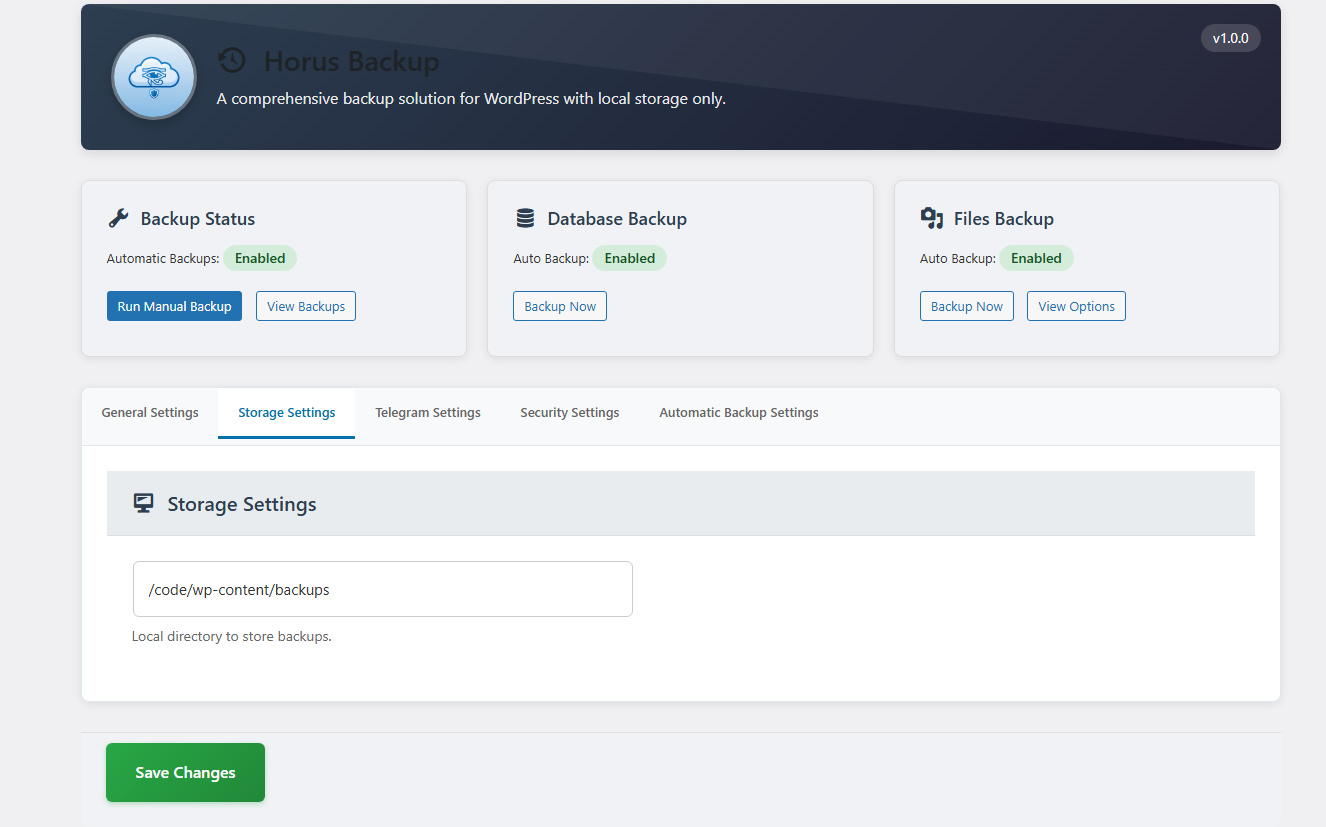Start Backup Now under Database Backup
1326x827 pixels.
(560, 306)
